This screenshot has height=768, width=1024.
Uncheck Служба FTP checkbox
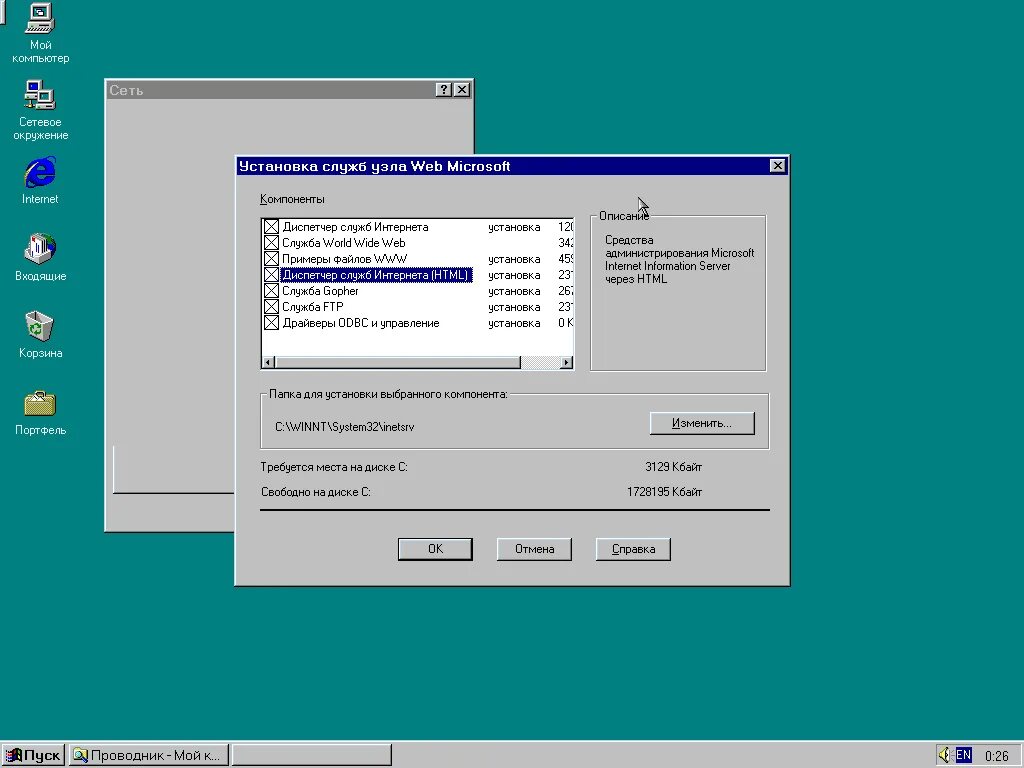(x=271, y=307)
